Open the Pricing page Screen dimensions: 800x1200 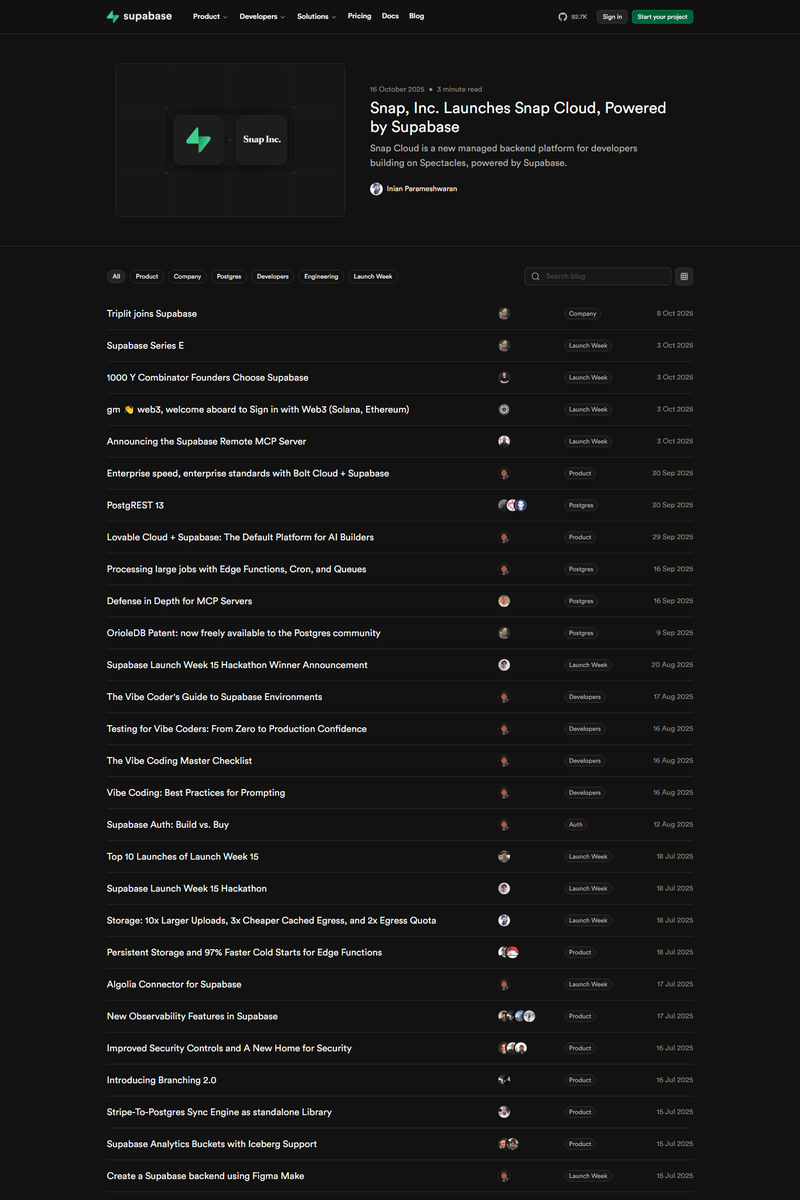coord(359,16)
